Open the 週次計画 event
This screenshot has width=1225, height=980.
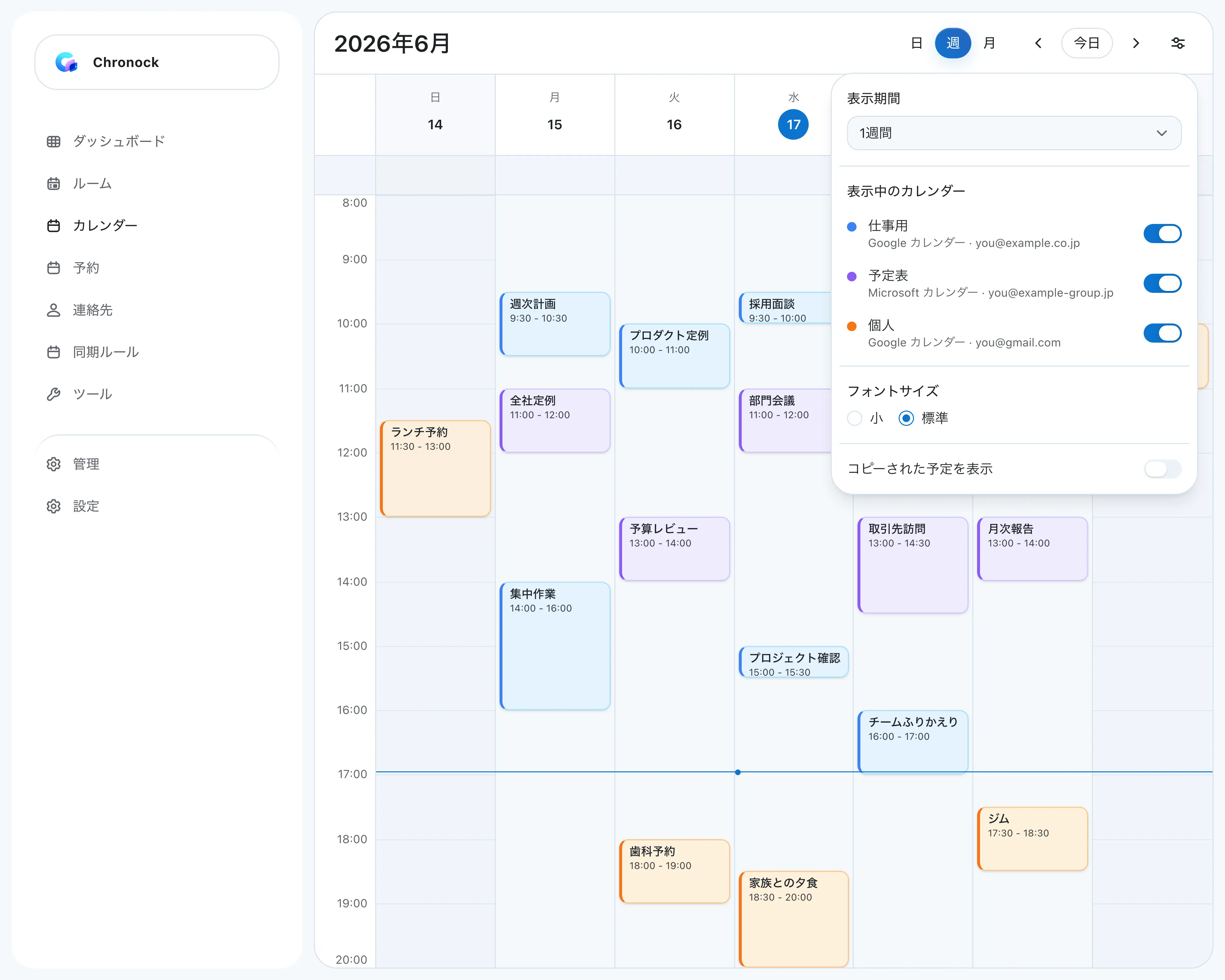pos(555,324)
